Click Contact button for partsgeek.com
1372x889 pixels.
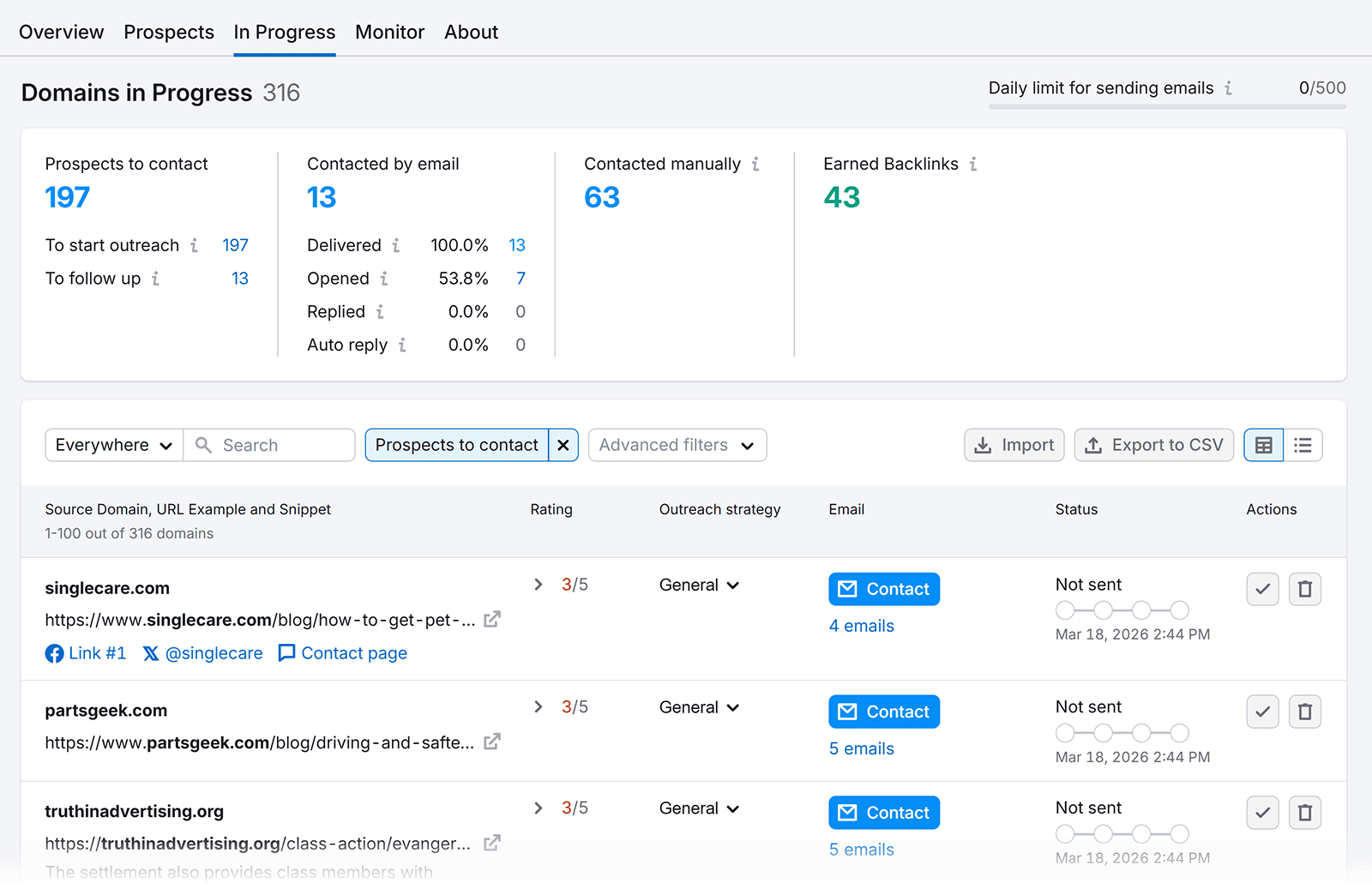coord(883,712)
